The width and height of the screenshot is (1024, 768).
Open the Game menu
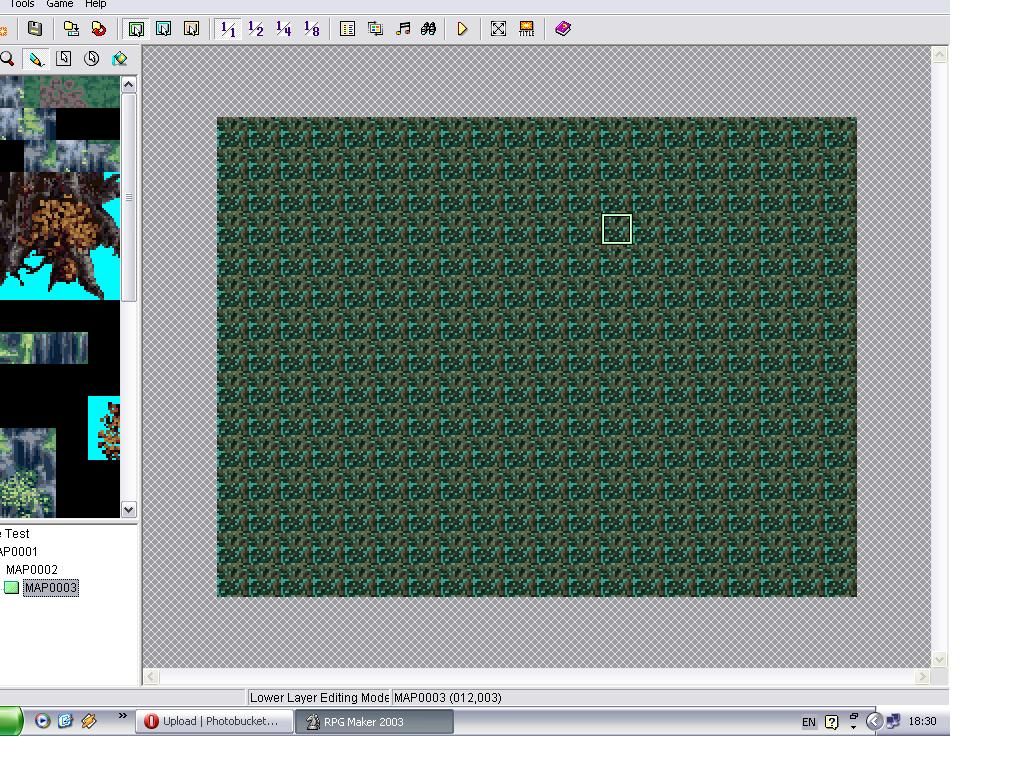60,4
